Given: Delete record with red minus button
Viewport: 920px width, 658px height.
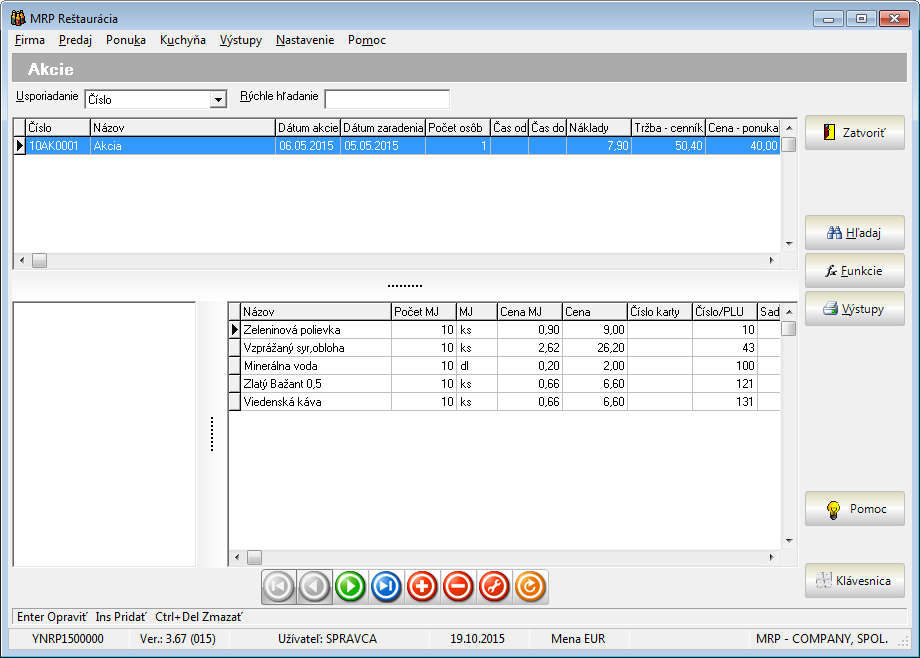Looking at the screenshot, I should coord(458,587).
